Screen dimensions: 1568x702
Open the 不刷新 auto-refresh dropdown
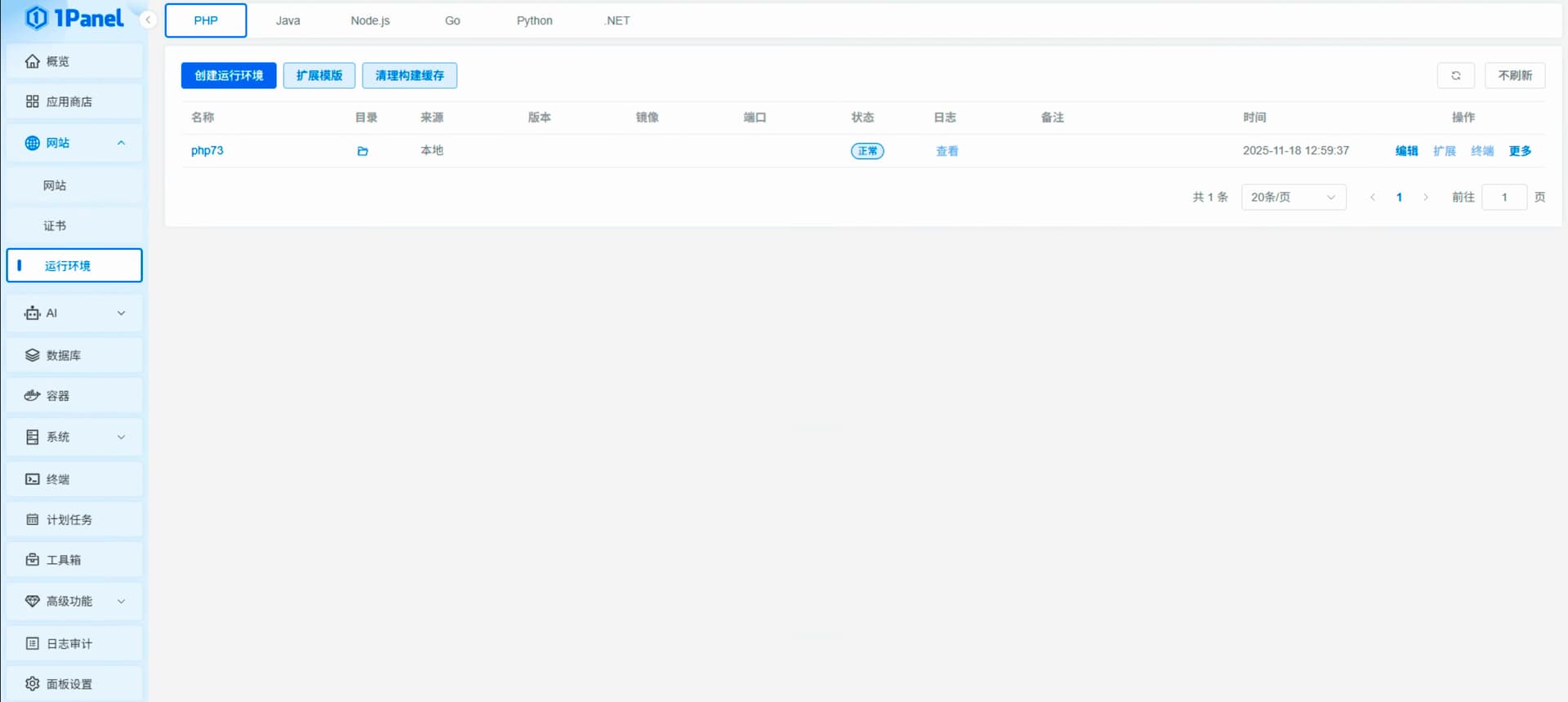(1514, 76)
